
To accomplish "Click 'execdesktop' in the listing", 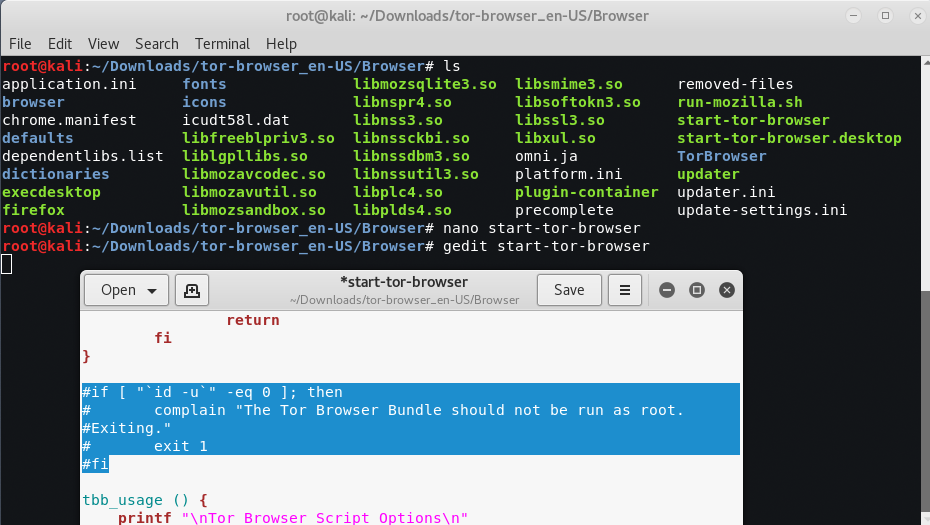I will coord(52,192).
